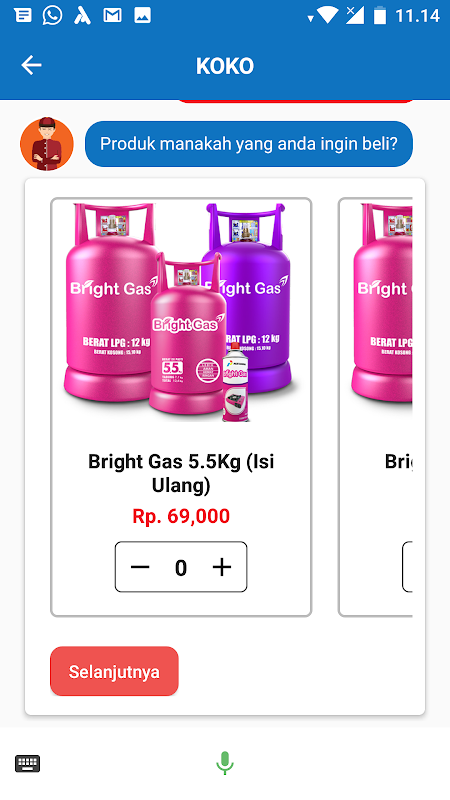Tap the Bright Gas 5.5Kg (Isi Ulang) title

tap(181, 473)
